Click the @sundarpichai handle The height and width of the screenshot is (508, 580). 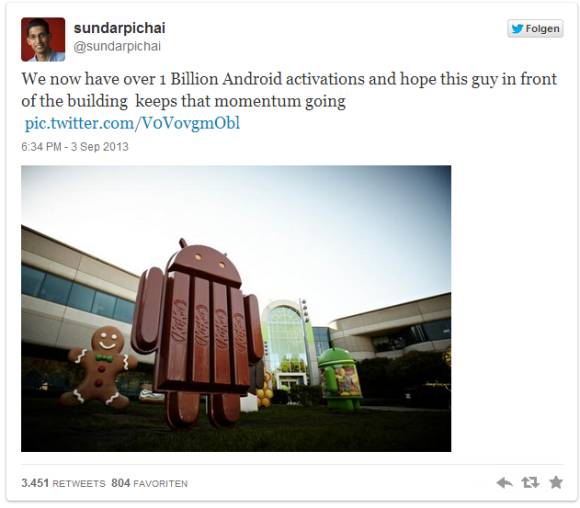click(x=117, y=46)
